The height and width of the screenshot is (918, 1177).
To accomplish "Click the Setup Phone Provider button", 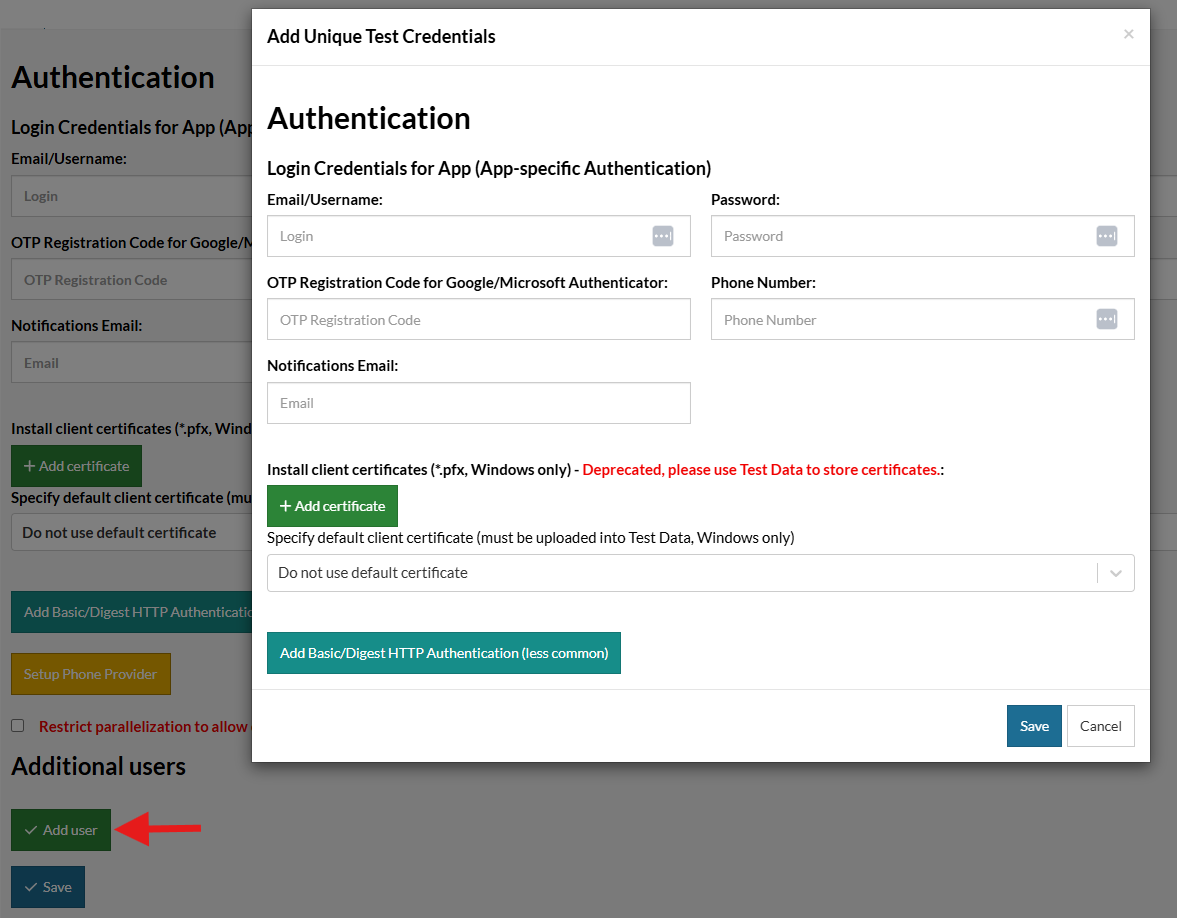I will [x=91, y=674].
